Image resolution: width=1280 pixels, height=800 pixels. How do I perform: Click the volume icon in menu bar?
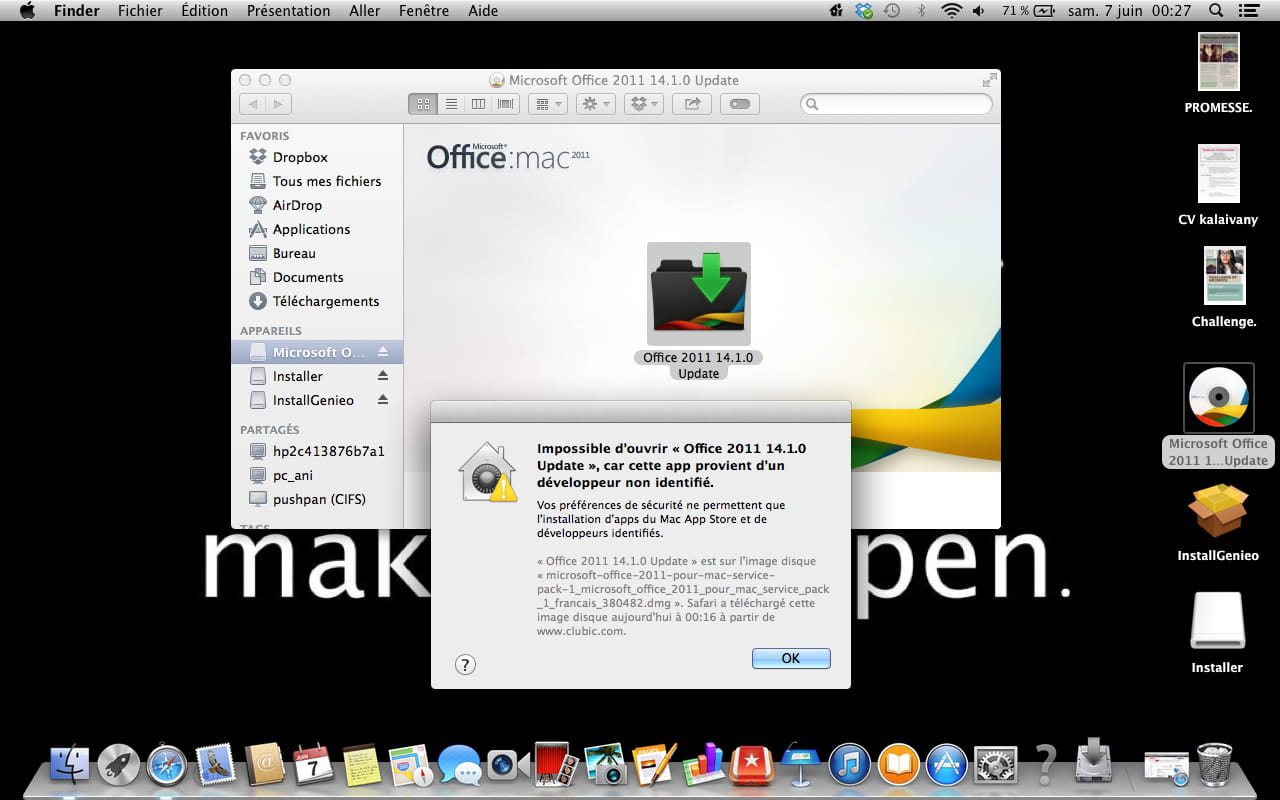point(978,11)
